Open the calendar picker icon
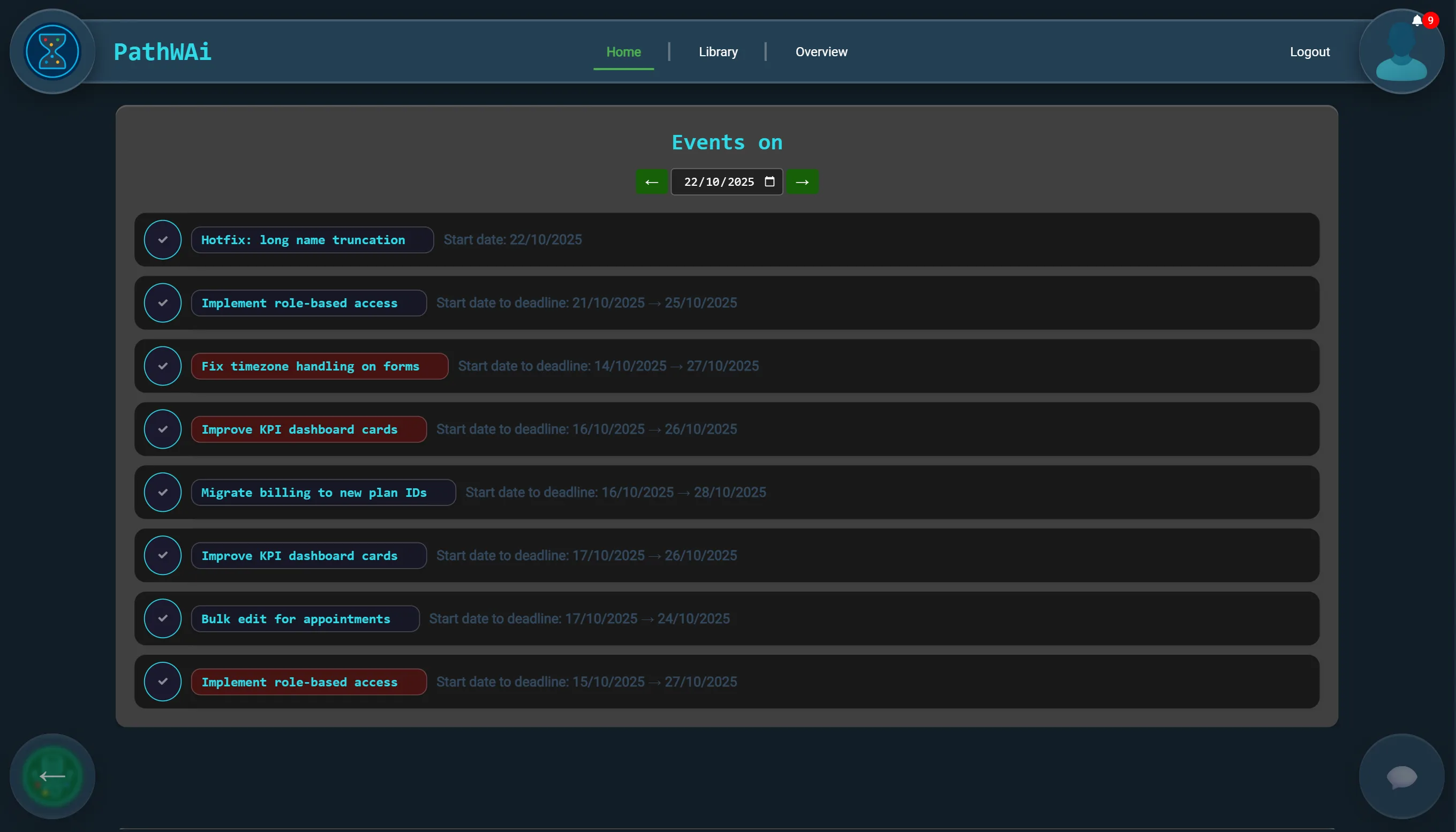The width and height of the screenshot is (1456, 832). (x=770, y=181)
